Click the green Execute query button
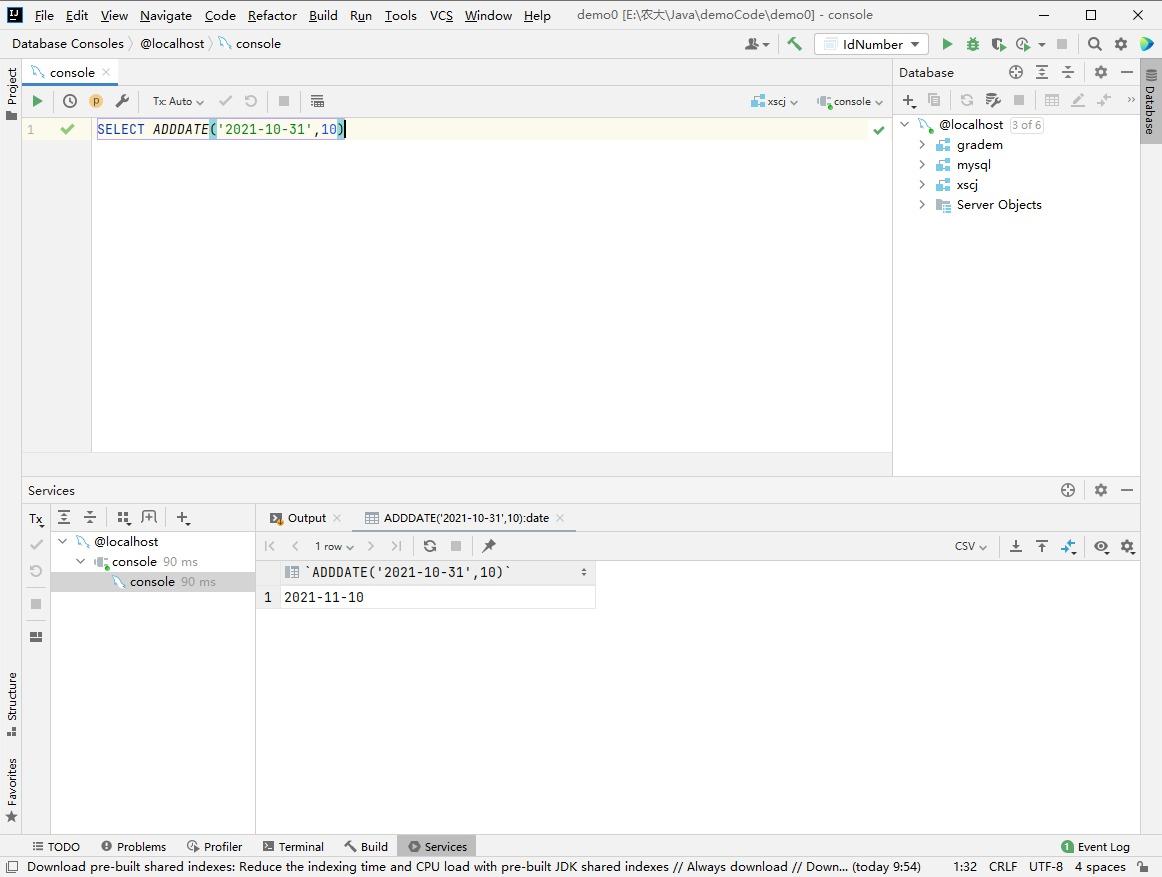Screen dimensions: 1162x877 pyautogui.click(x=37, y=101)
